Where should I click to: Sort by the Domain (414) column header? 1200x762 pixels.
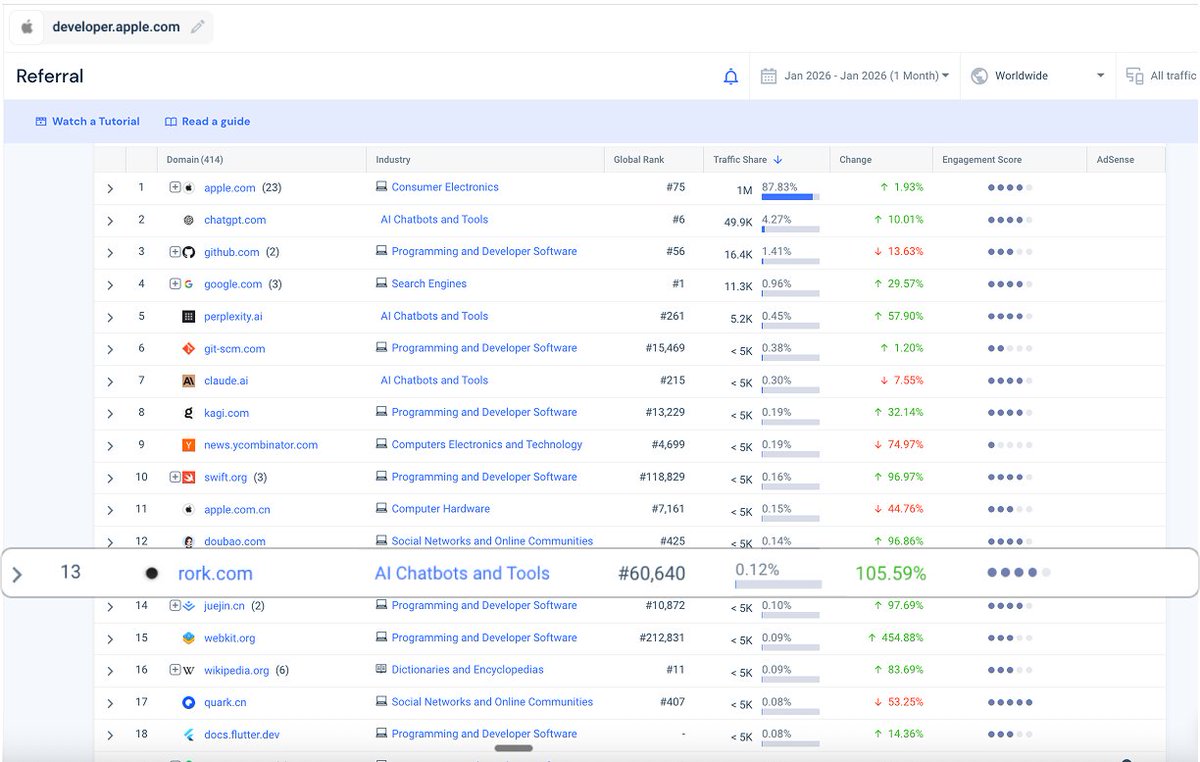pos(195,160)
